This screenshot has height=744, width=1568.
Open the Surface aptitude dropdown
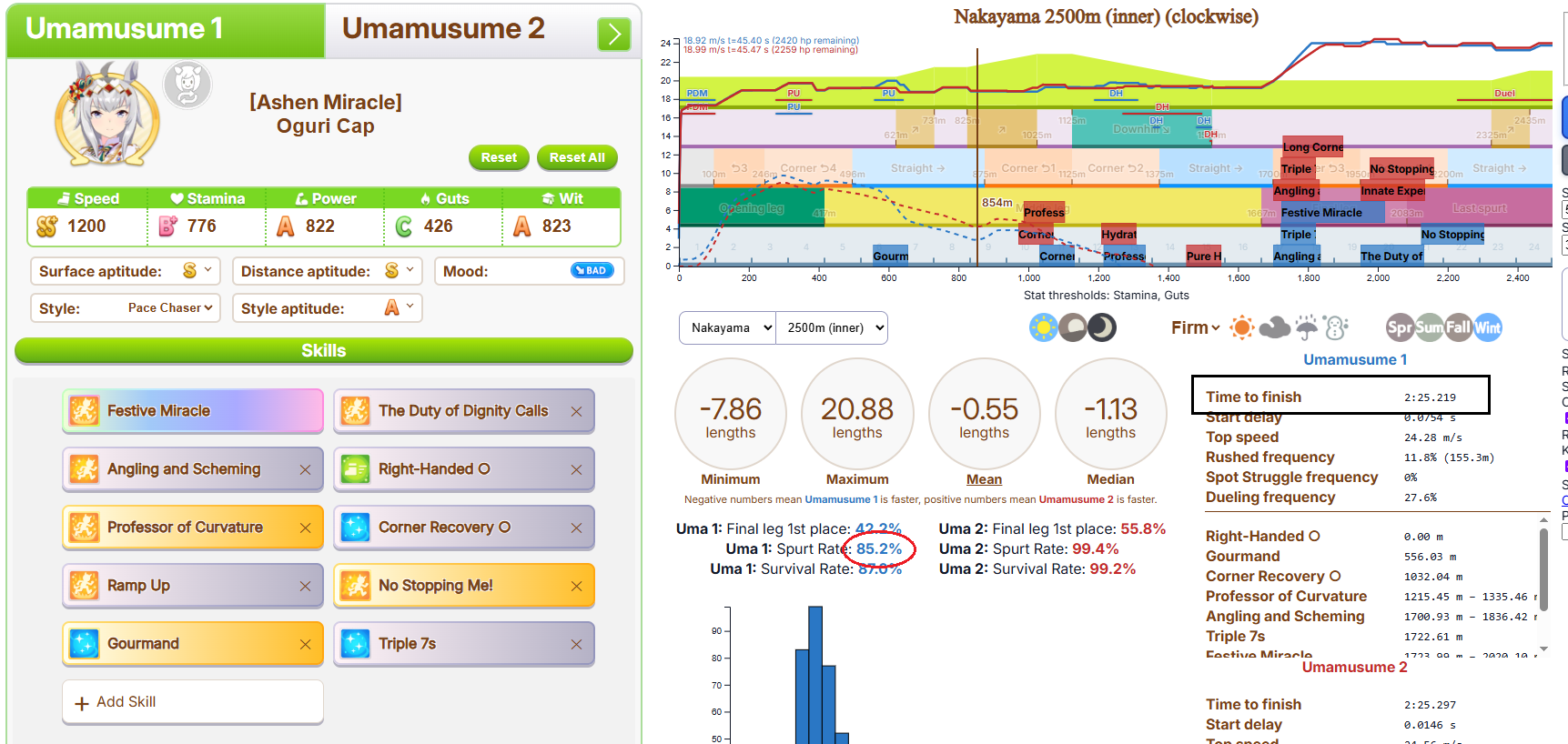tap(126, 271)
